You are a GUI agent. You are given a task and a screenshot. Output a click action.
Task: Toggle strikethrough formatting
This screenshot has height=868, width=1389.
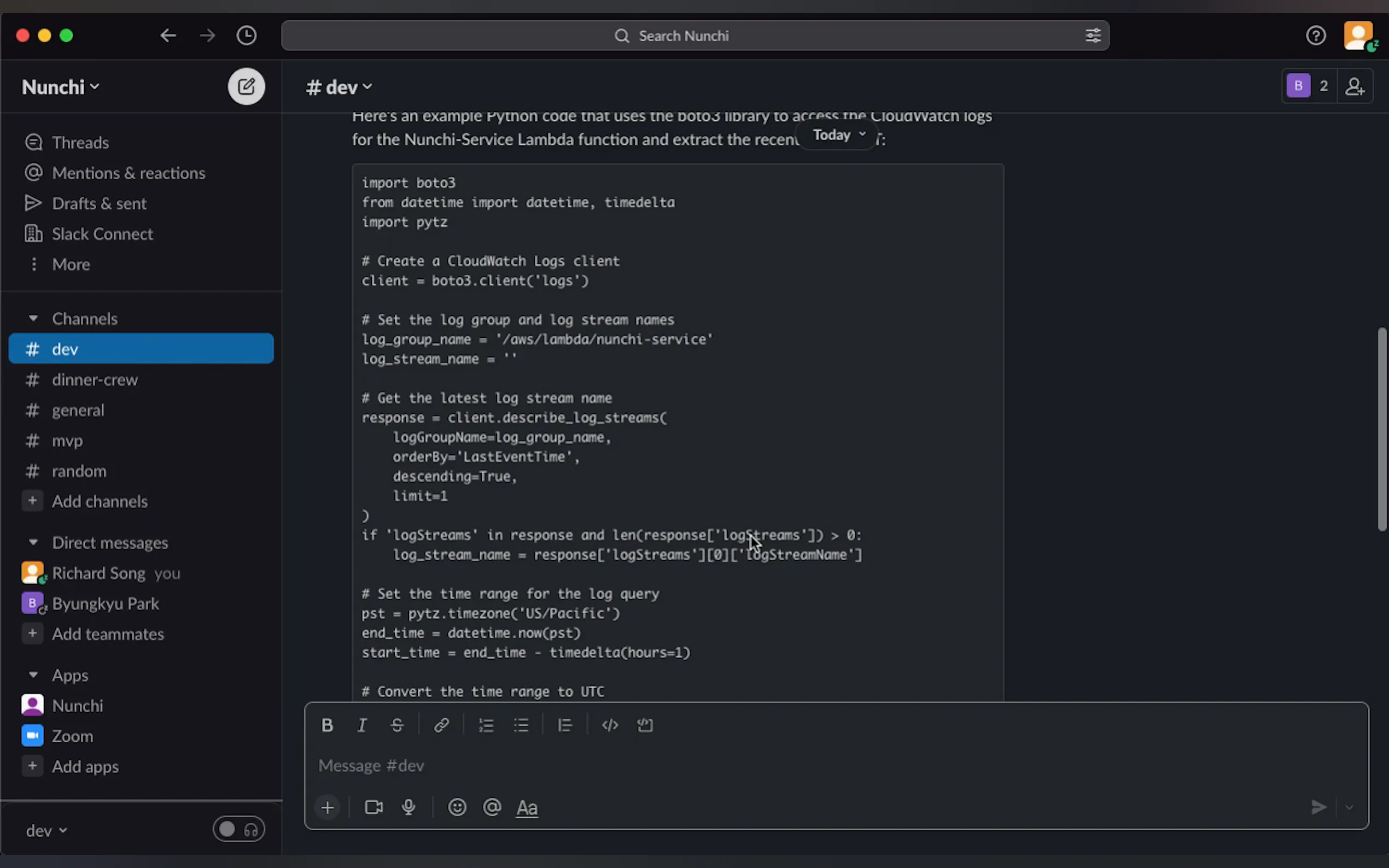pos(397,725)
